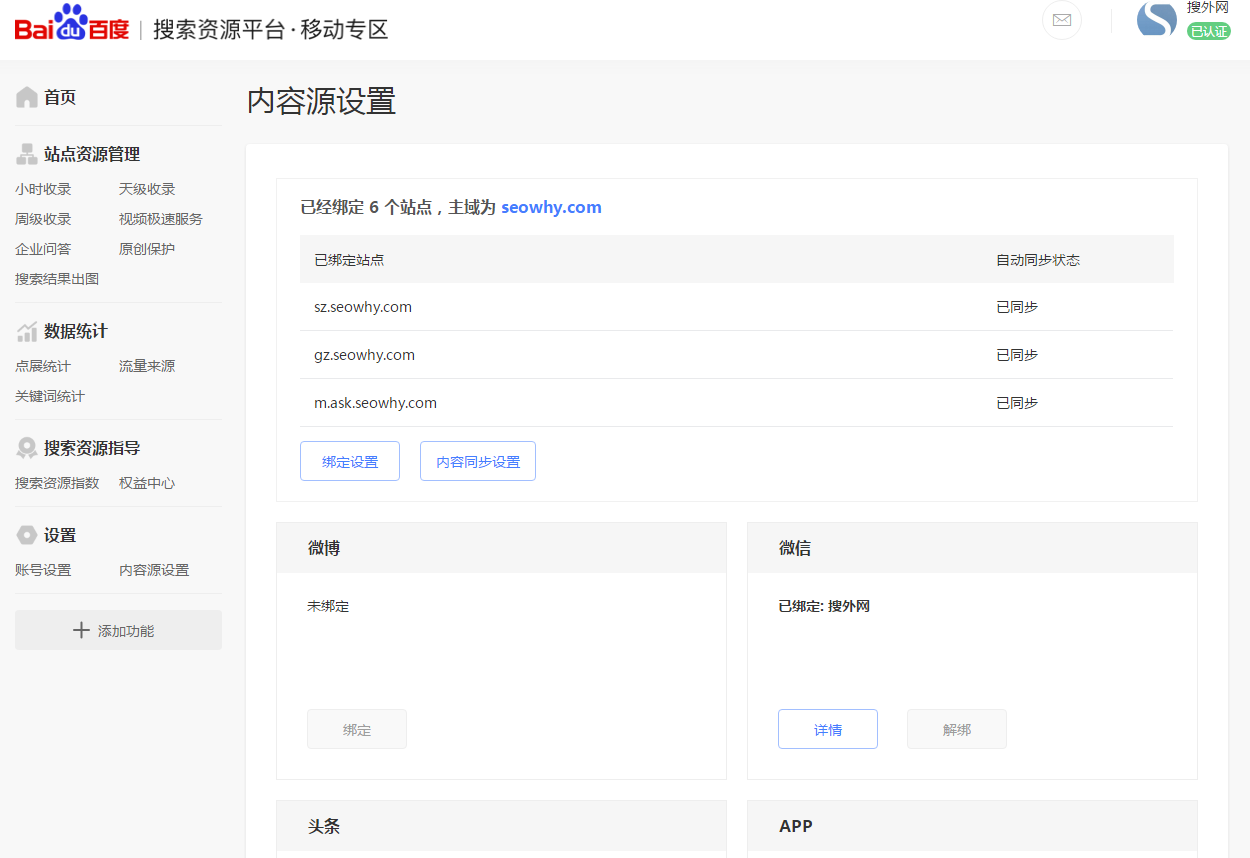
Task: Click 解绑 to unbind WeChat
Action: click(956, 729)
